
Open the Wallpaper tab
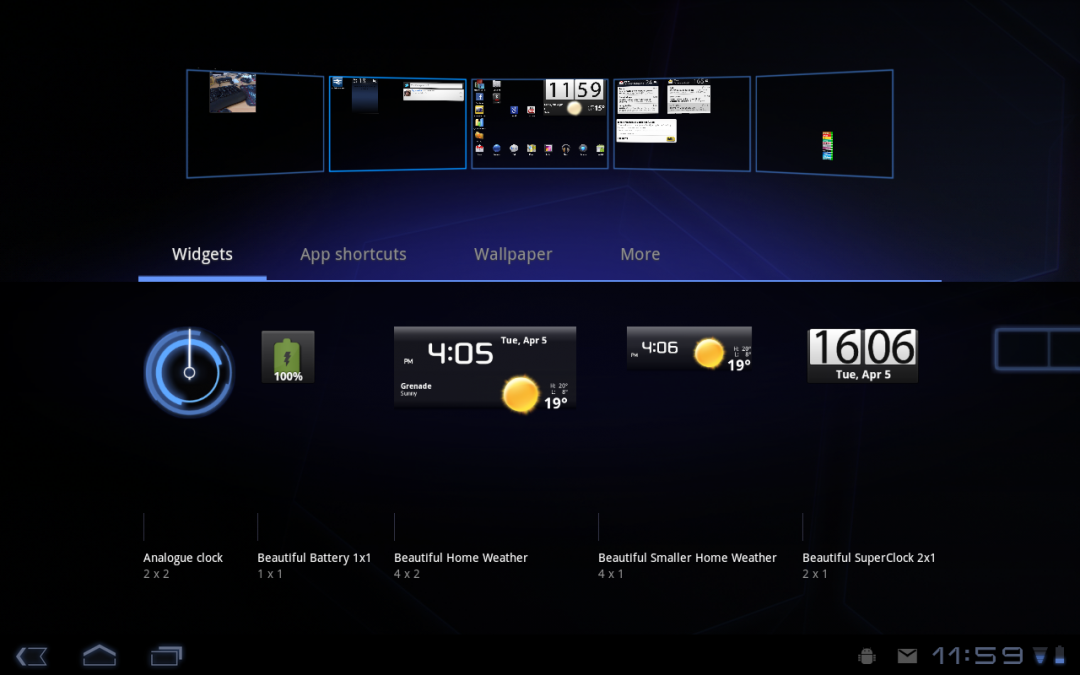tap(513, 254)
